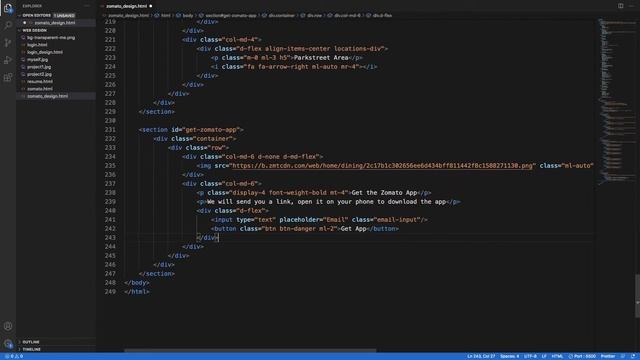The image size is (640, 360).
Task: Click div.col-md-6 breadcrumb item
Action: pos(347,16)
